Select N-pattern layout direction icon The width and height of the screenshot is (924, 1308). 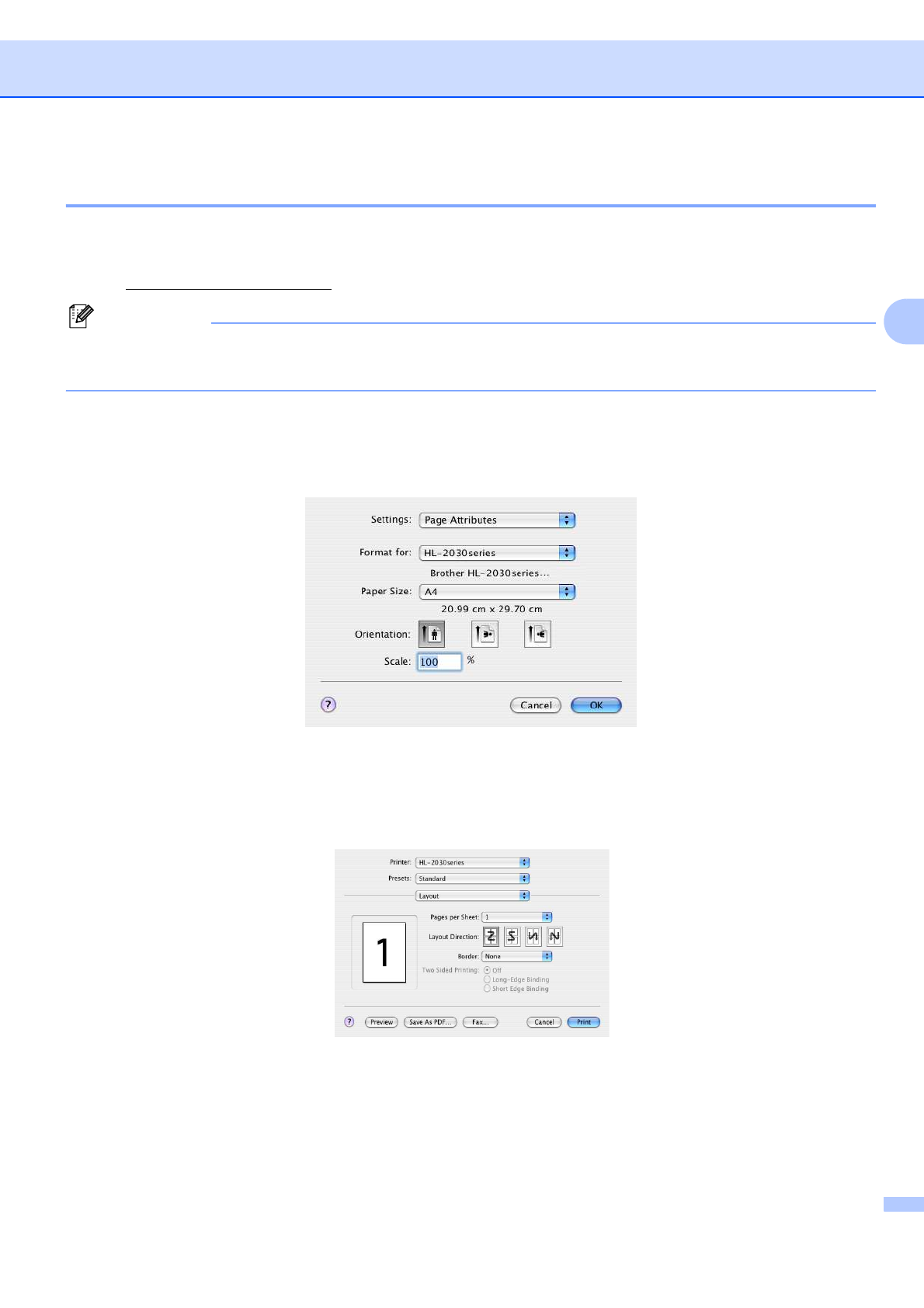[x=554, y=937]
